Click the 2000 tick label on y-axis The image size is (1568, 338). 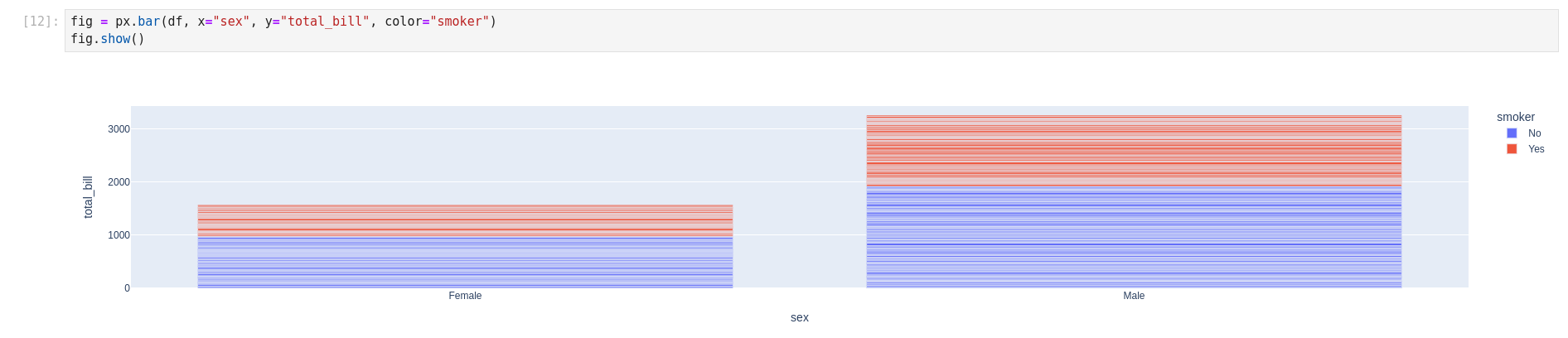pyautogui.click(x=119, y=182)
